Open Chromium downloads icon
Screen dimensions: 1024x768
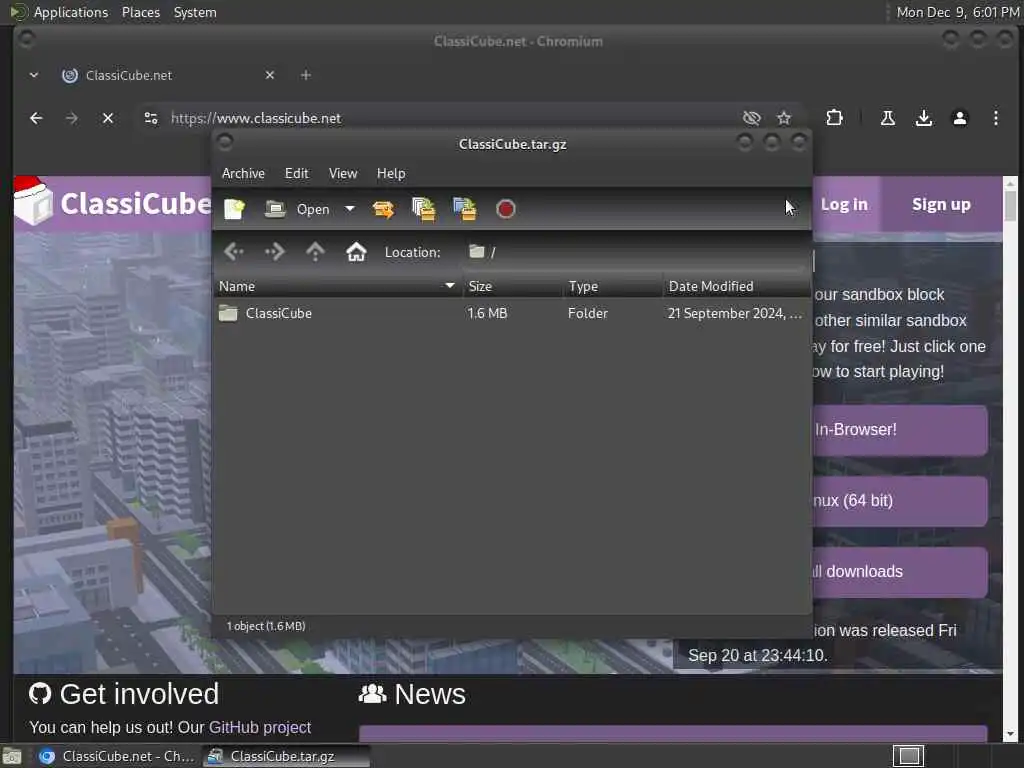coord(923,118)
